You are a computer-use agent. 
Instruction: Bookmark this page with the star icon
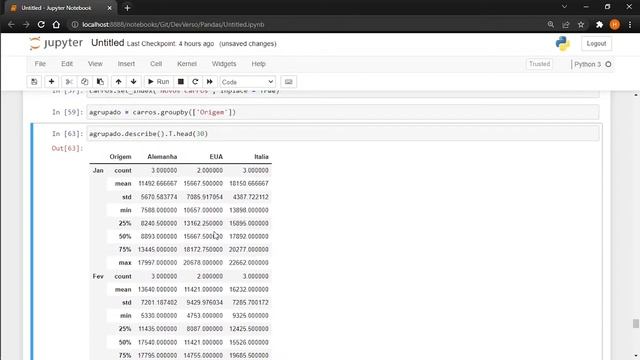[x=581, y=24]
